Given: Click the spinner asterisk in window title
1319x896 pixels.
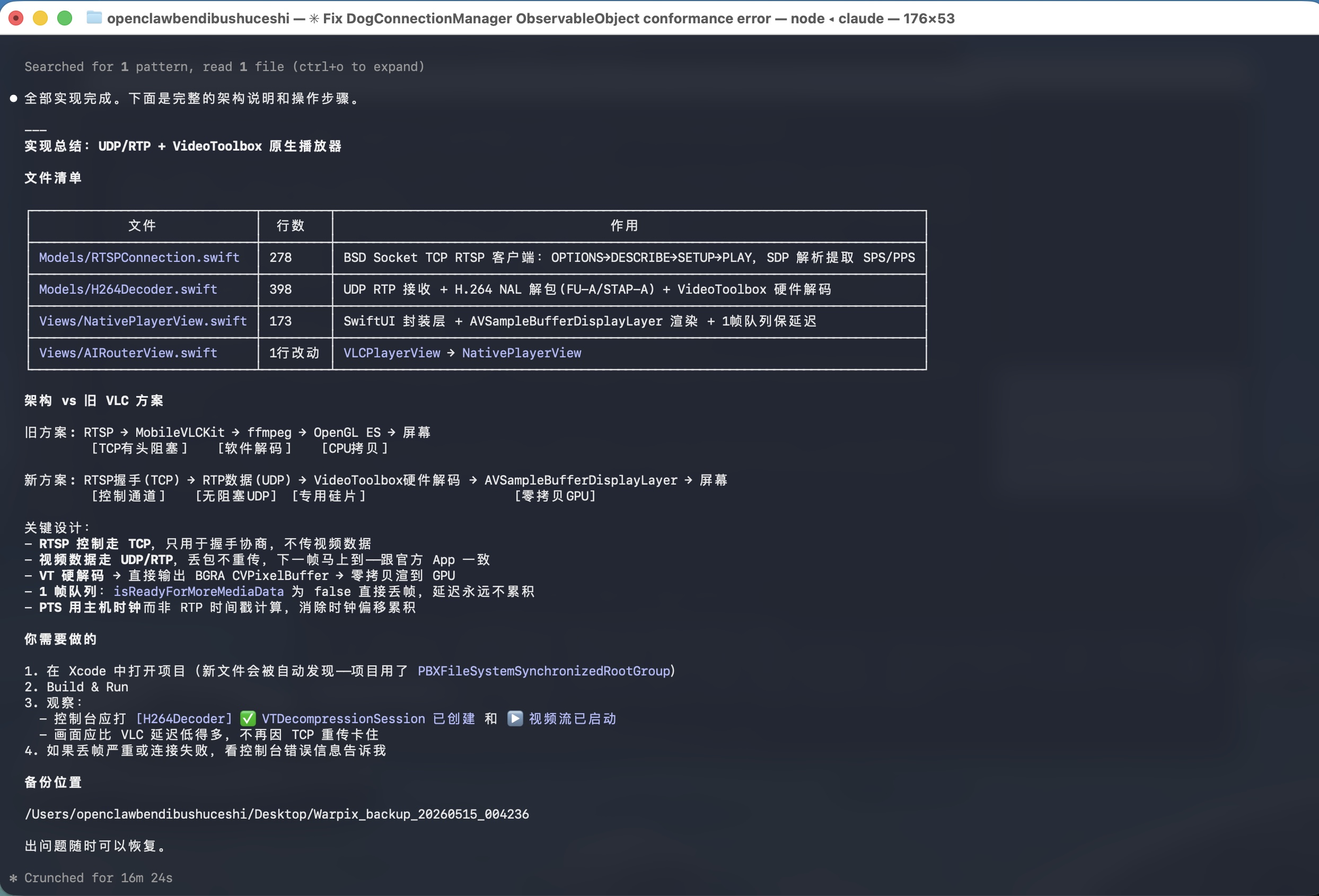Looking at the screenshot, I should pos(314,18).
